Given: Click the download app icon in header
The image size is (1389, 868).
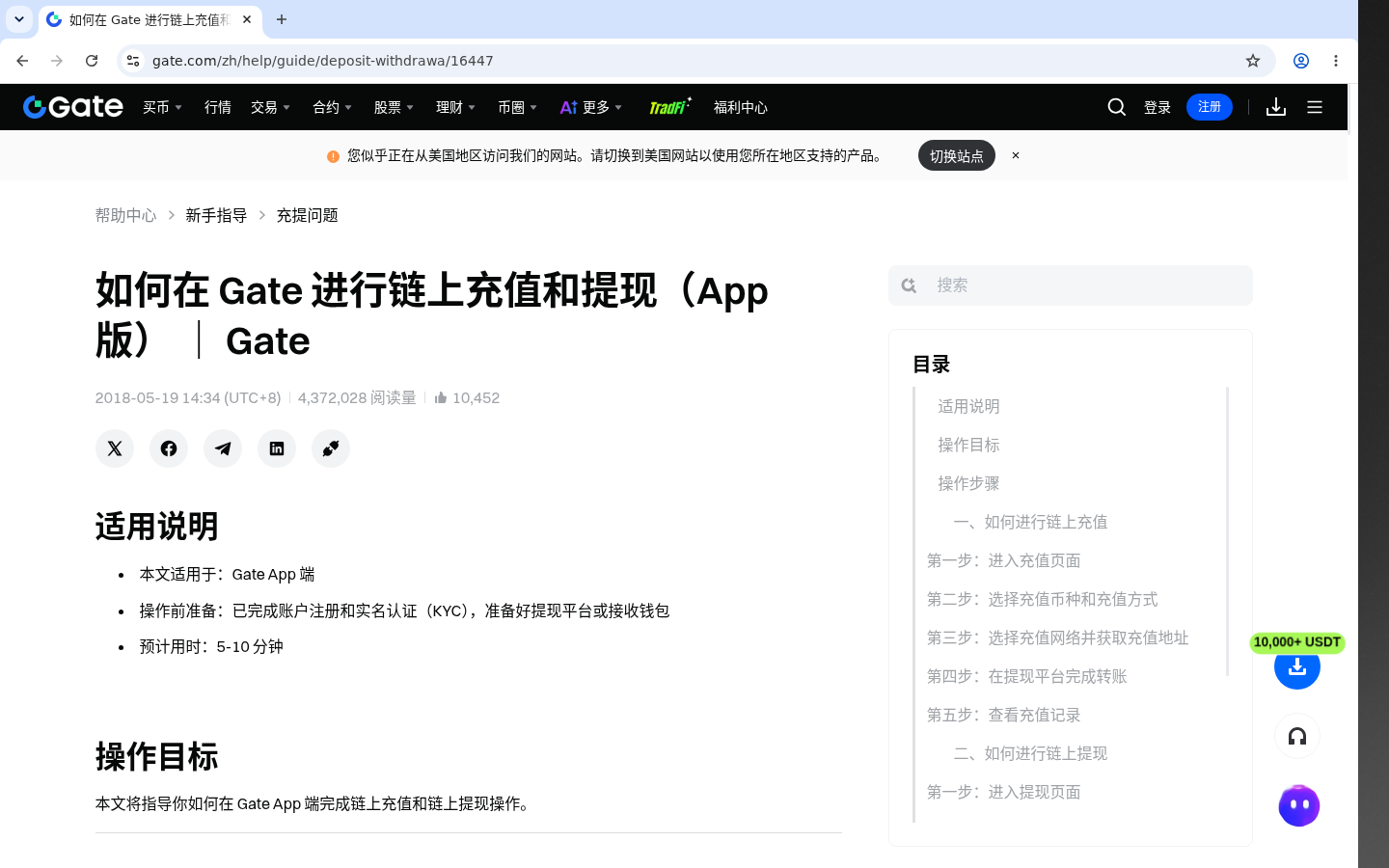Looking at the screenshot, I should click(1276, 107).
